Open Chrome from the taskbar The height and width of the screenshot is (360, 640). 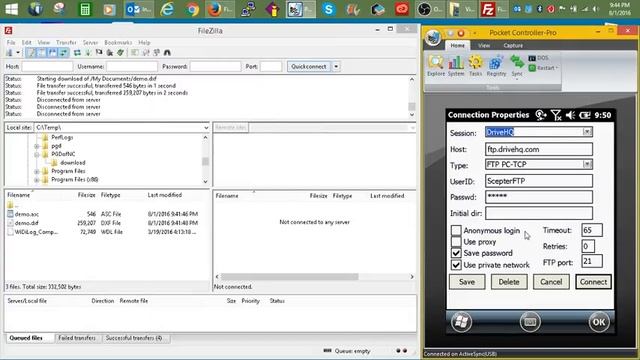point(191,9)
